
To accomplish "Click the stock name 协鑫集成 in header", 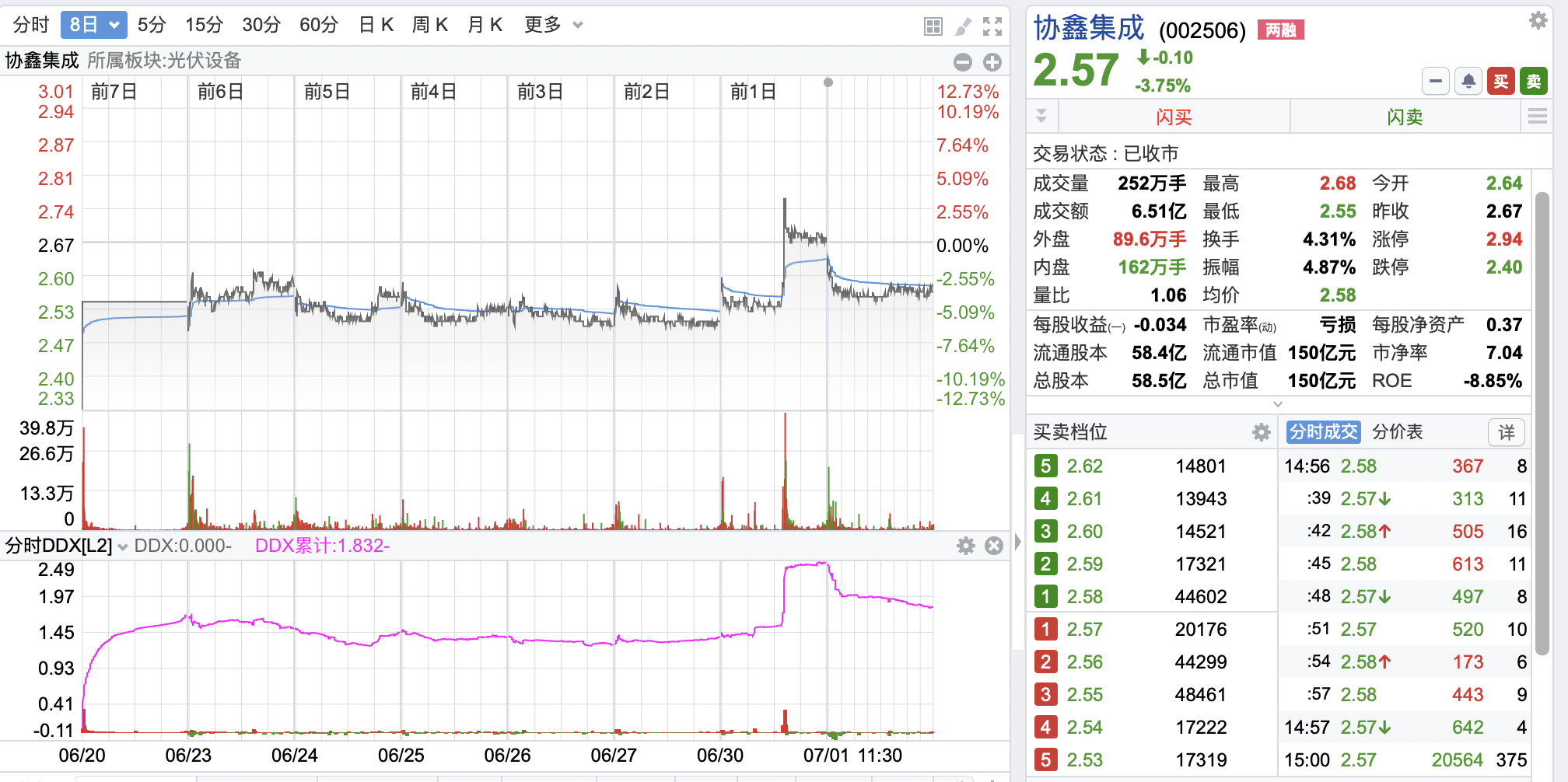I will (x=1089, y=29).
